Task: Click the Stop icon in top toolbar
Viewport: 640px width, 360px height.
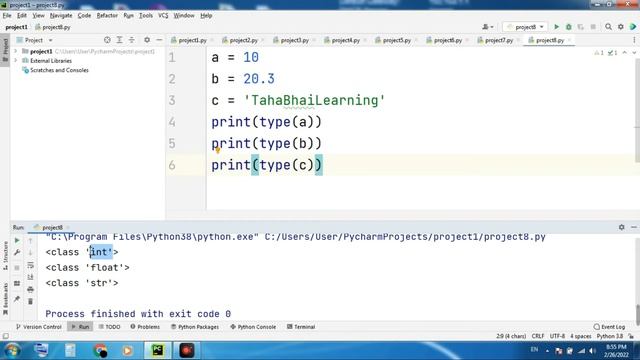Action: (593, 27)
